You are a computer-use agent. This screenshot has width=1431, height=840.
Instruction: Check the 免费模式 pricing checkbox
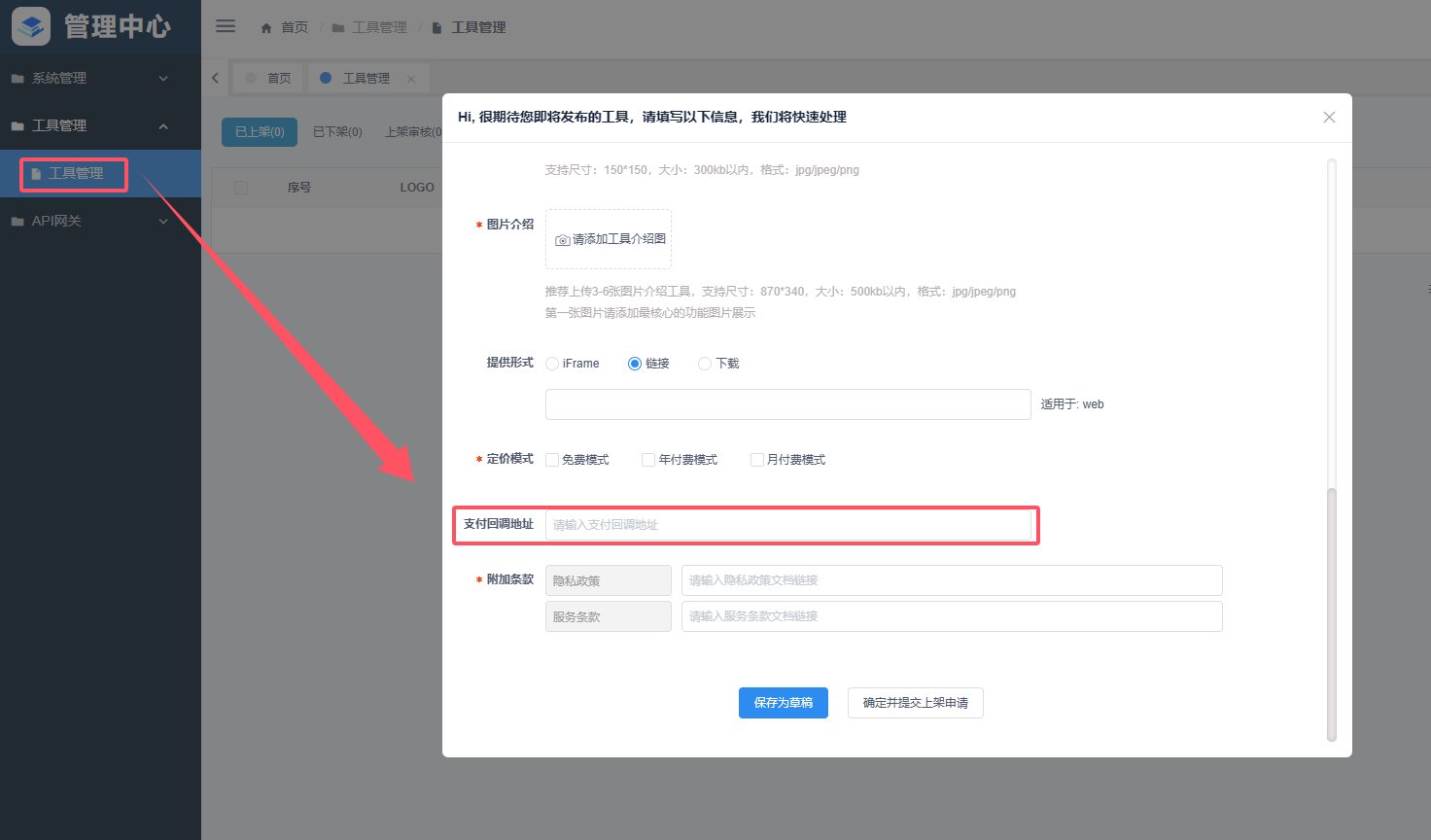tap(552, 460)
